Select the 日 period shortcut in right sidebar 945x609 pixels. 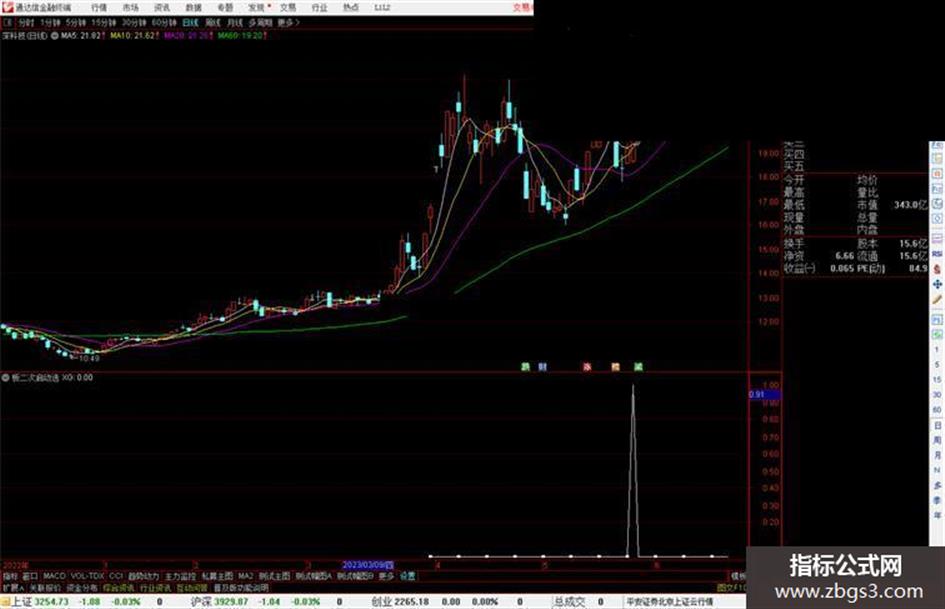937,426
